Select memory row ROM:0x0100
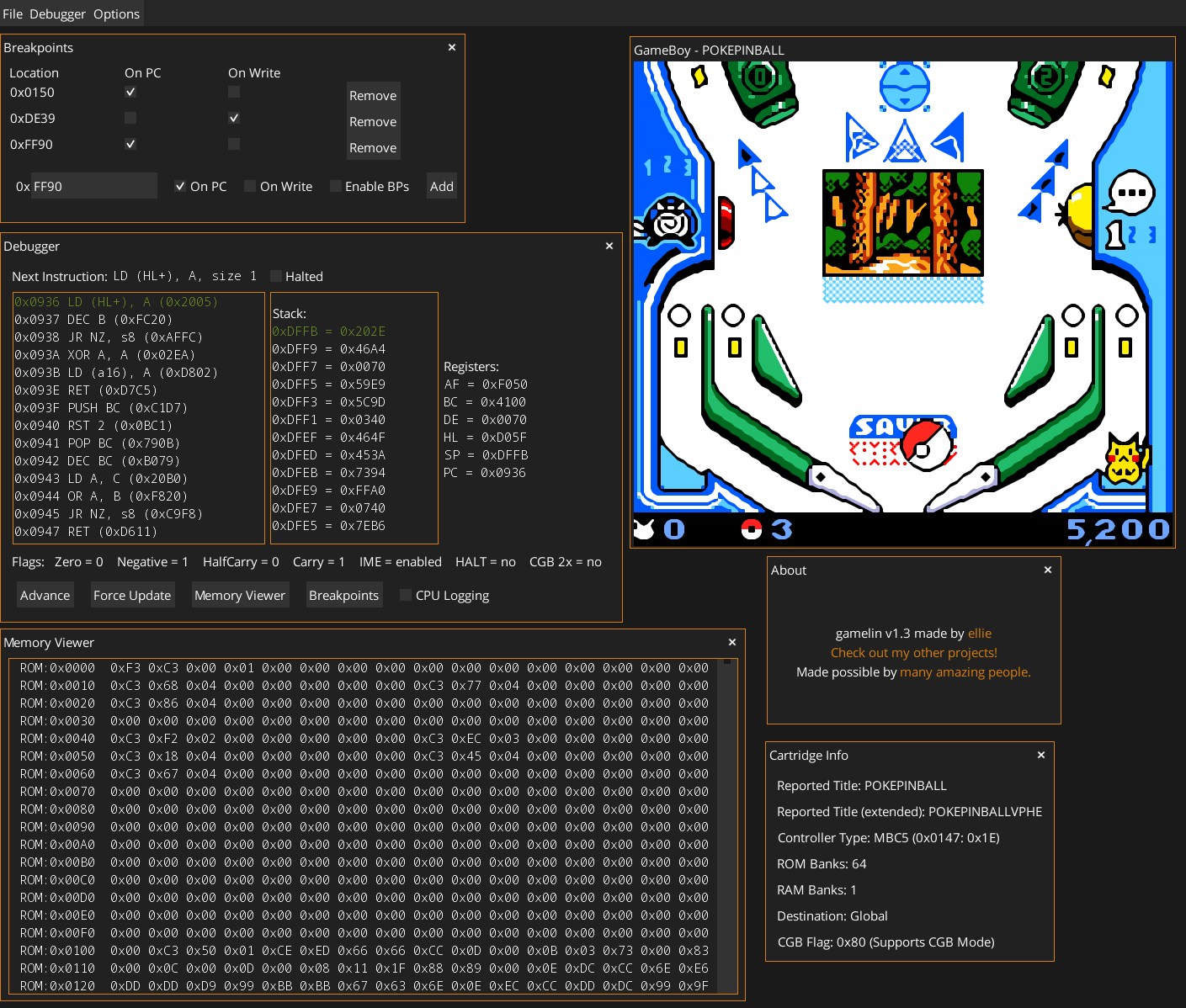The height and width of the screenshot is (1008, 1186). tap(364, 950)
